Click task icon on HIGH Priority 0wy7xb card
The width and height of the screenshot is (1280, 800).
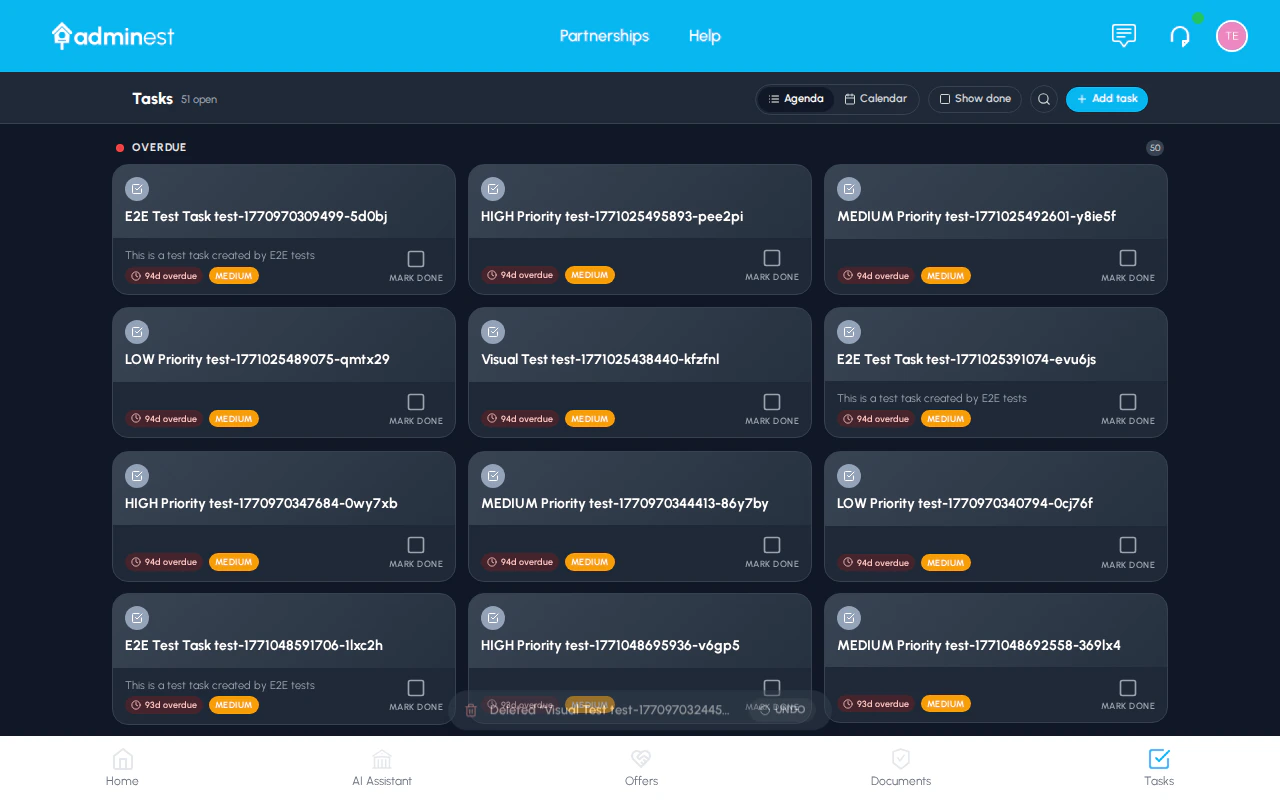click(137, 476)
